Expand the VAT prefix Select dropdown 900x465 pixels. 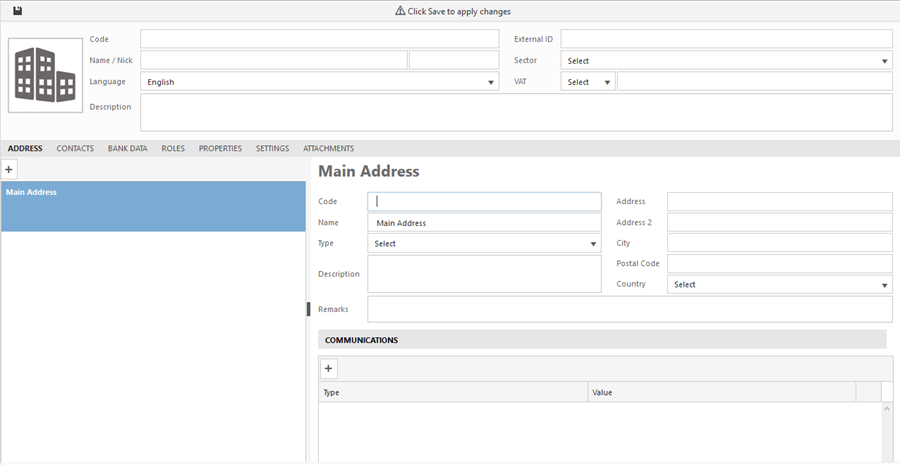coord(589,82)
